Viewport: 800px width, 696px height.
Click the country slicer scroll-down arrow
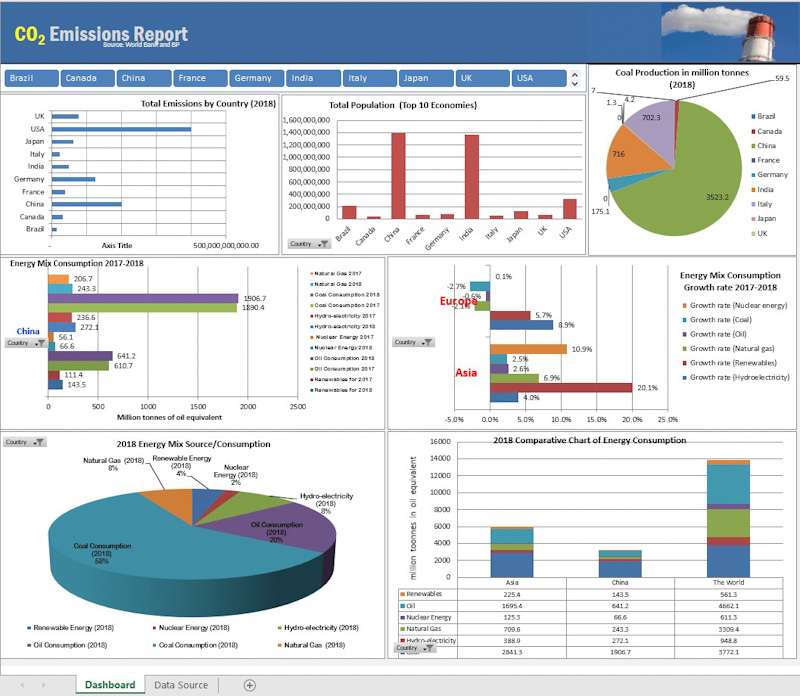tap(575, 84)
